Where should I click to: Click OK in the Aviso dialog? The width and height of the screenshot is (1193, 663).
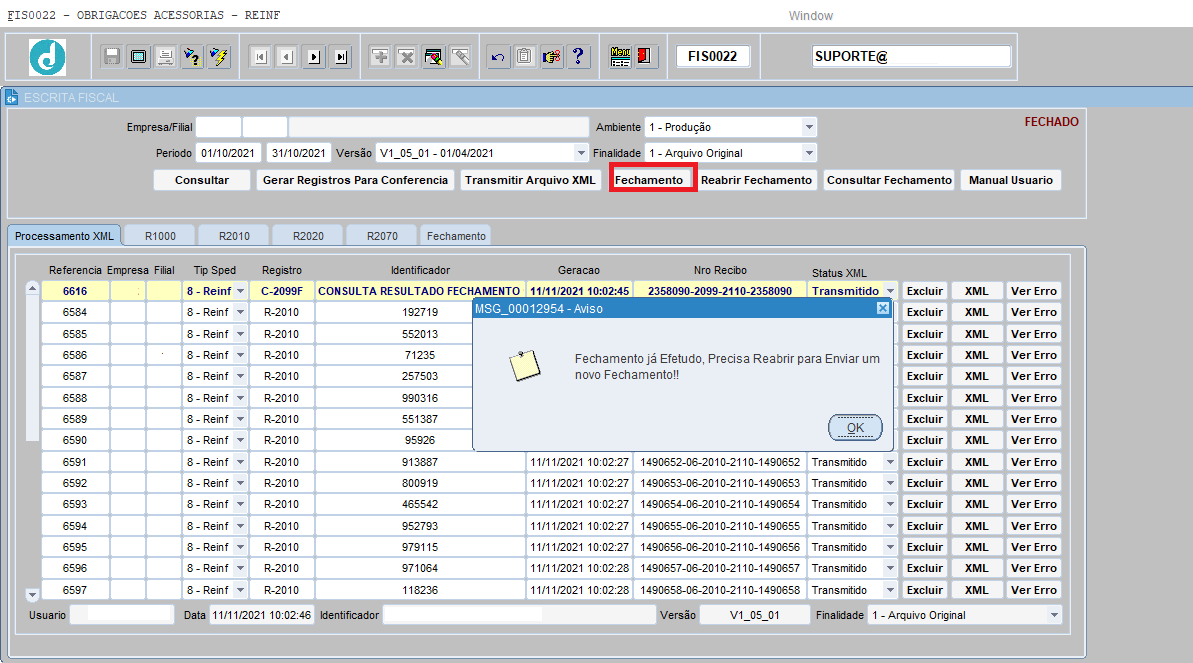tap(855, 427)
